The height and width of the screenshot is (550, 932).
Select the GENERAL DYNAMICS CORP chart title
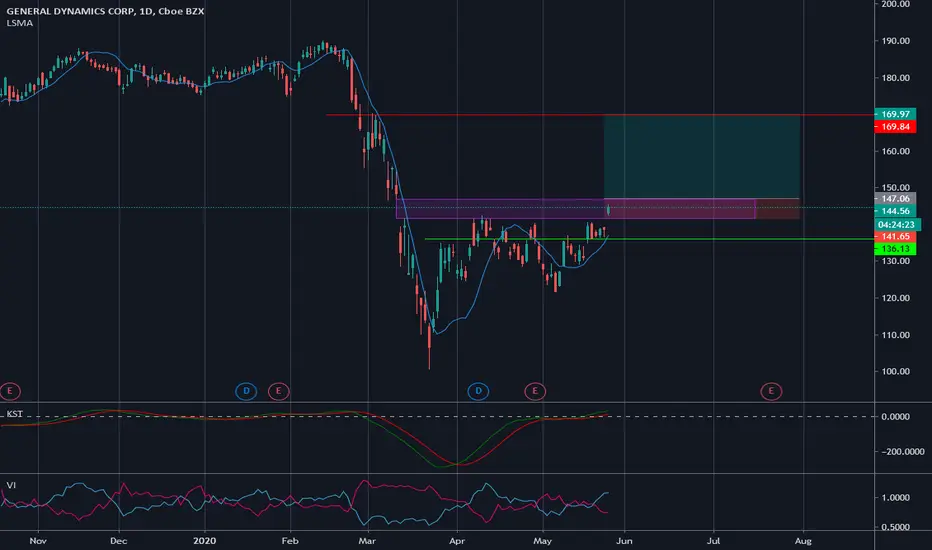(x=105, y=11)
